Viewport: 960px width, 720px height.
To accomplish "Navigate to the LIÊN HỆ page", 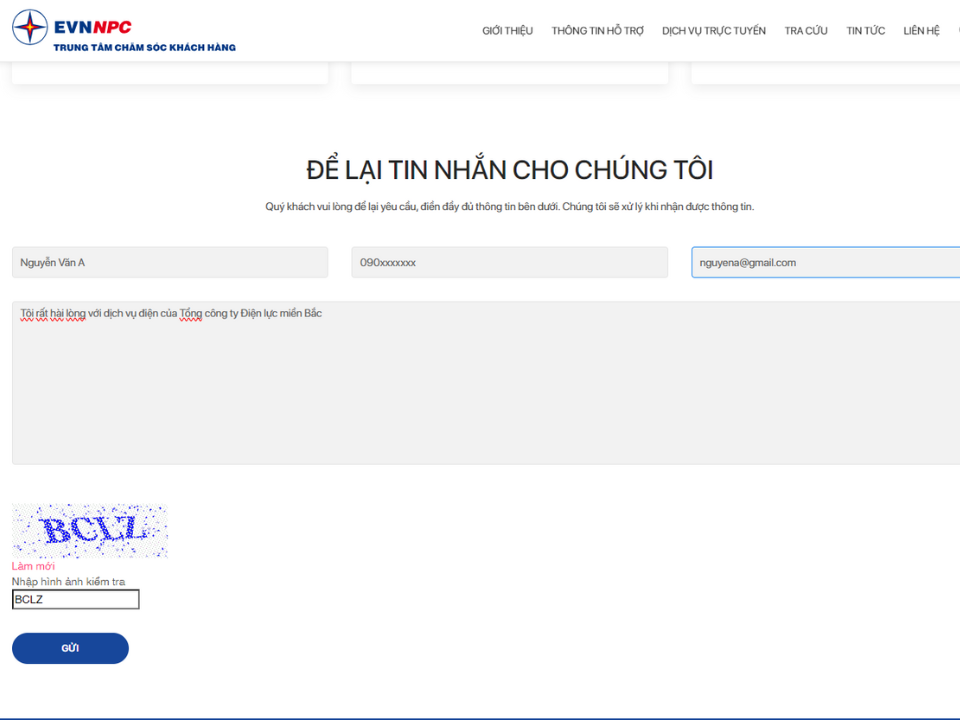I will coord(921,31).
